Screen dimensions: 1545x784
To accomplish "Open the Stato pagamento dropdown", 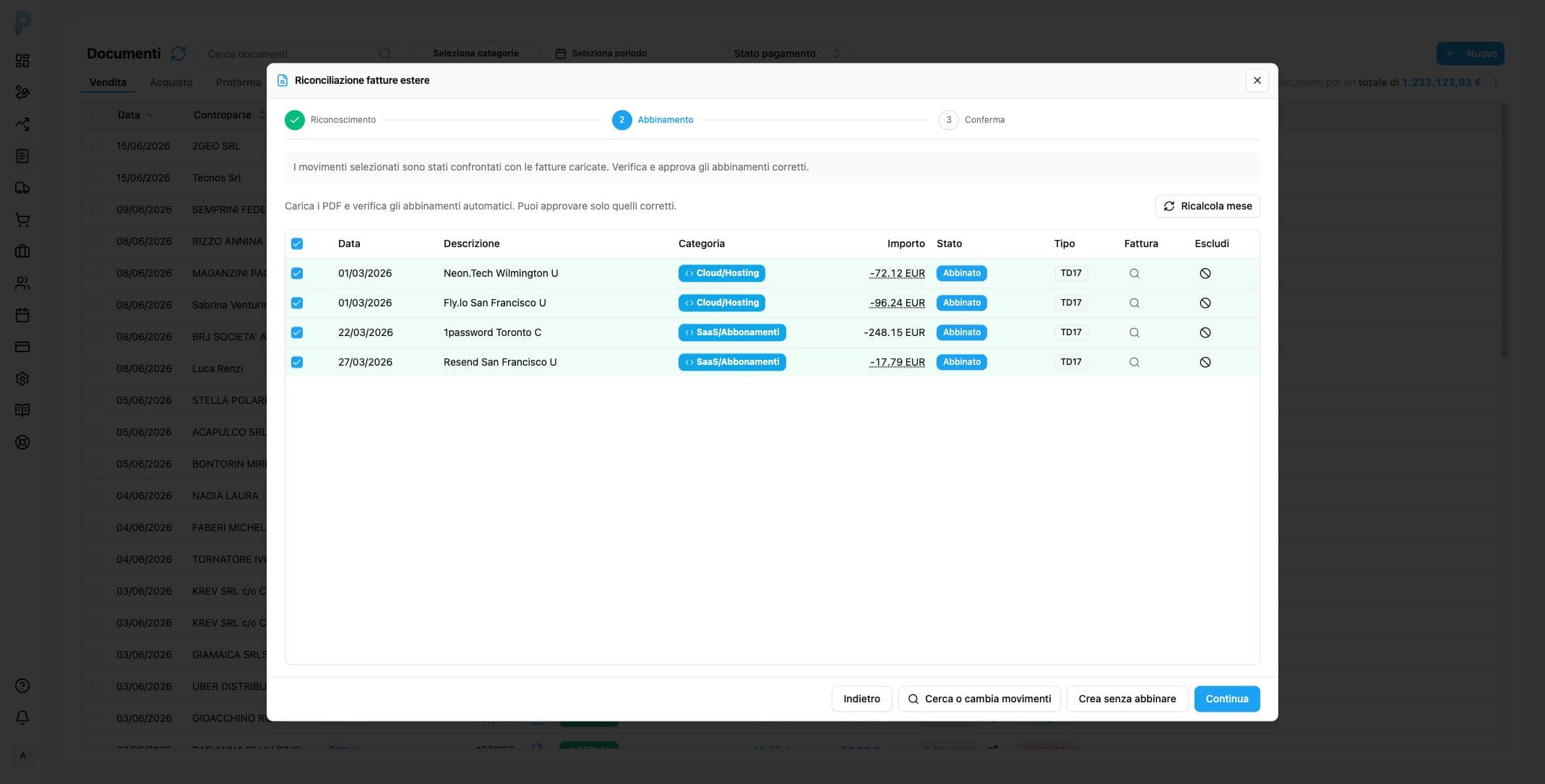I will pyautogui.click(x=787, y=53).
